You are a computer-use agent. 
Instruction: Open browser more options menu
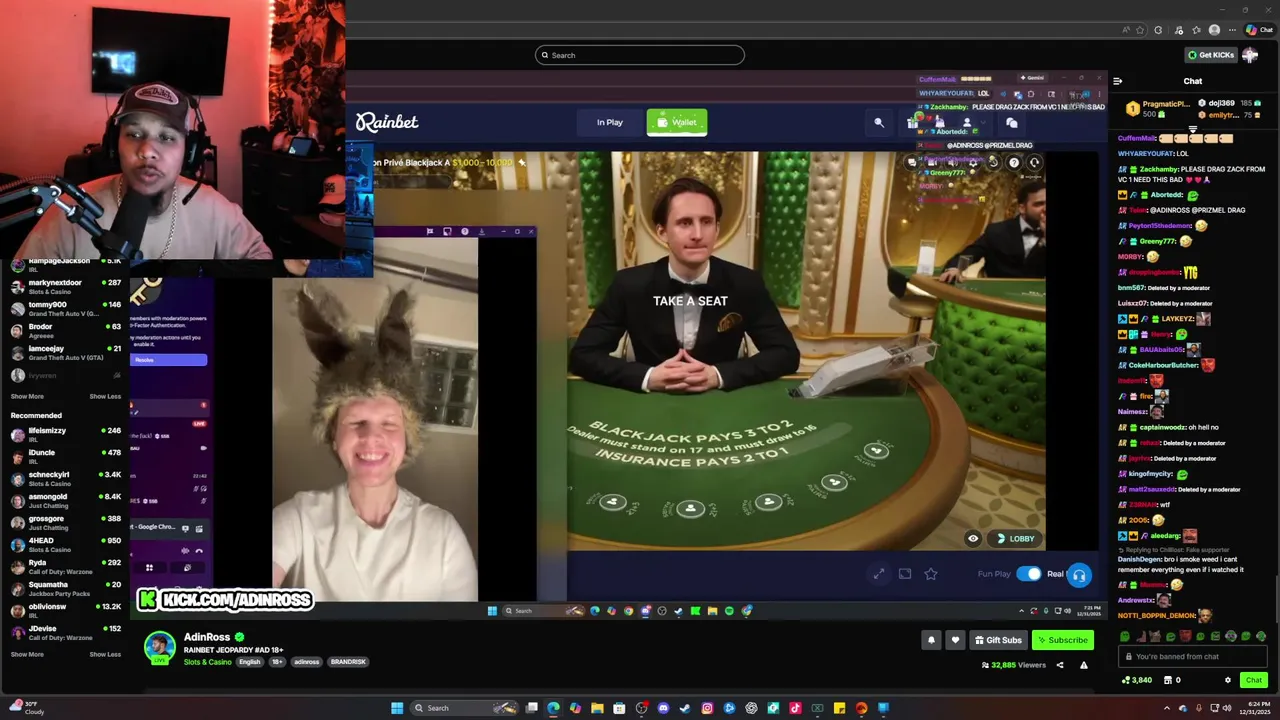(x=1233, y=30)
